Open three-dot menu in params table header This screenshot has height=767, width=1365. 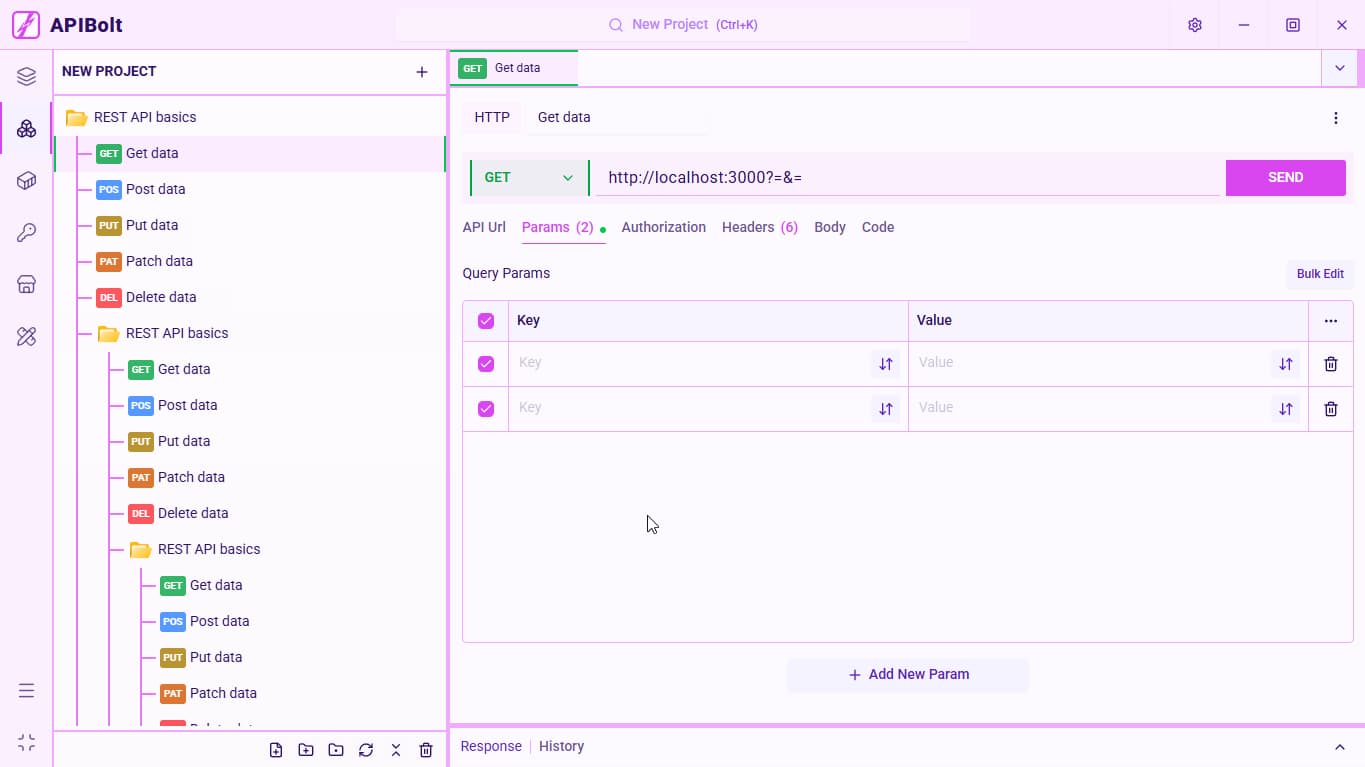click(1331, 321)
